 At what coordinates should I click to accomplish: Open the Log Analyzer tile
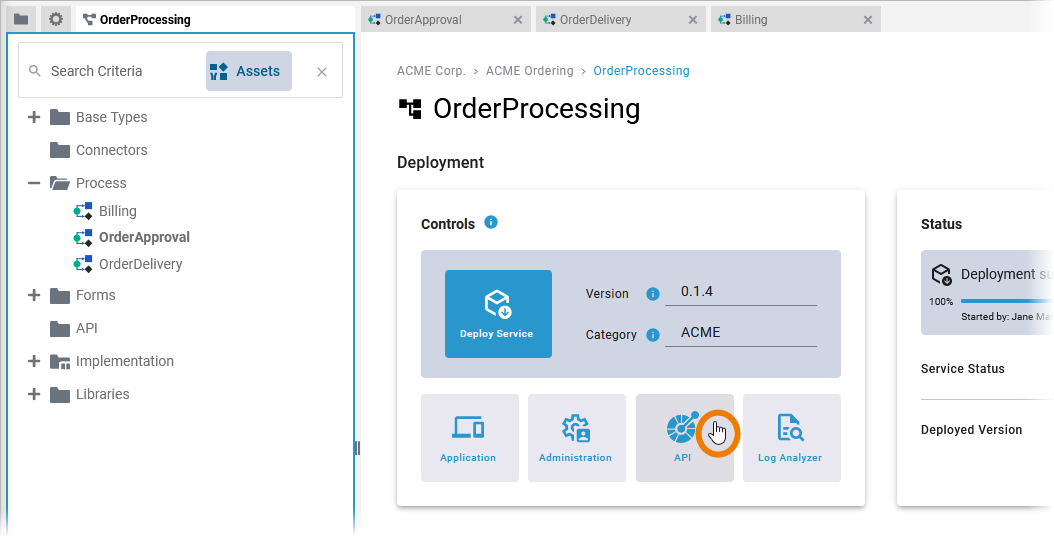tap(791, 438)
